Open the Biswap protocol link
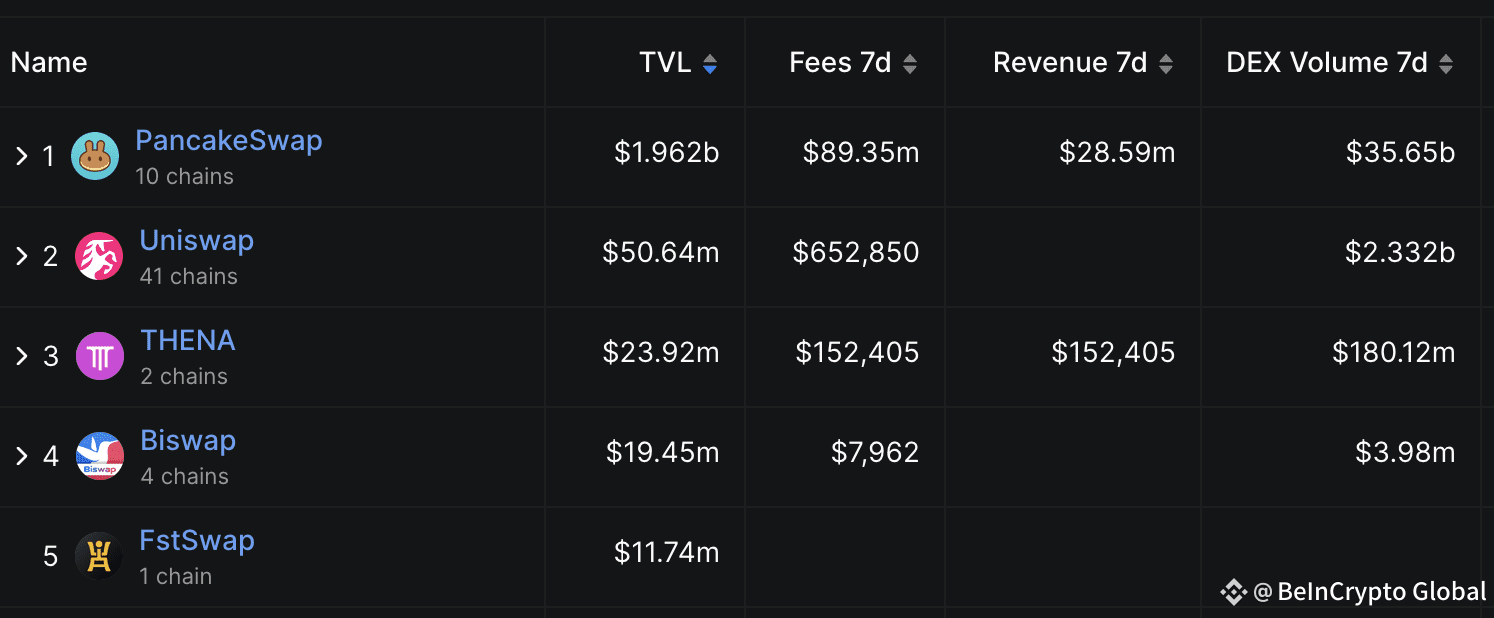 tap(188, 441)
